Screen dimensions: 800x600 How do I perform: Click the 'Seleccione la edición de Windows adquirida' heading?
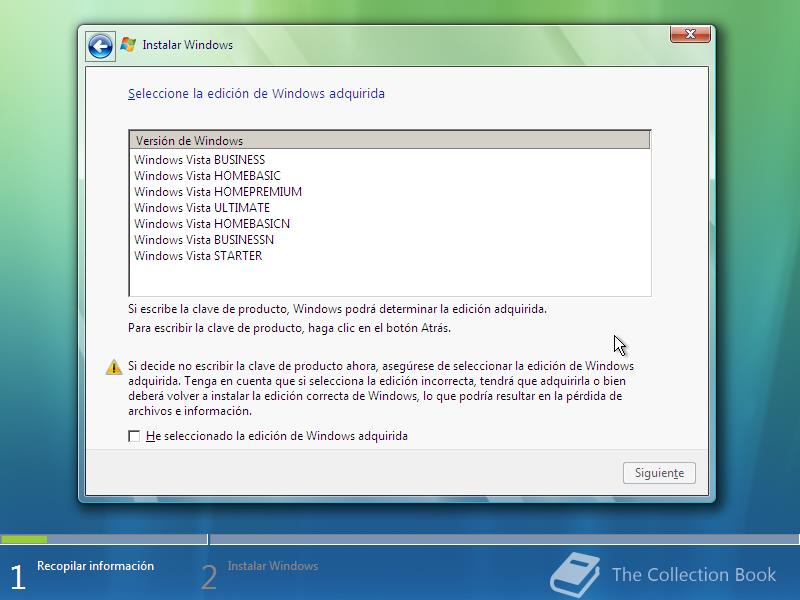[256, 94]
